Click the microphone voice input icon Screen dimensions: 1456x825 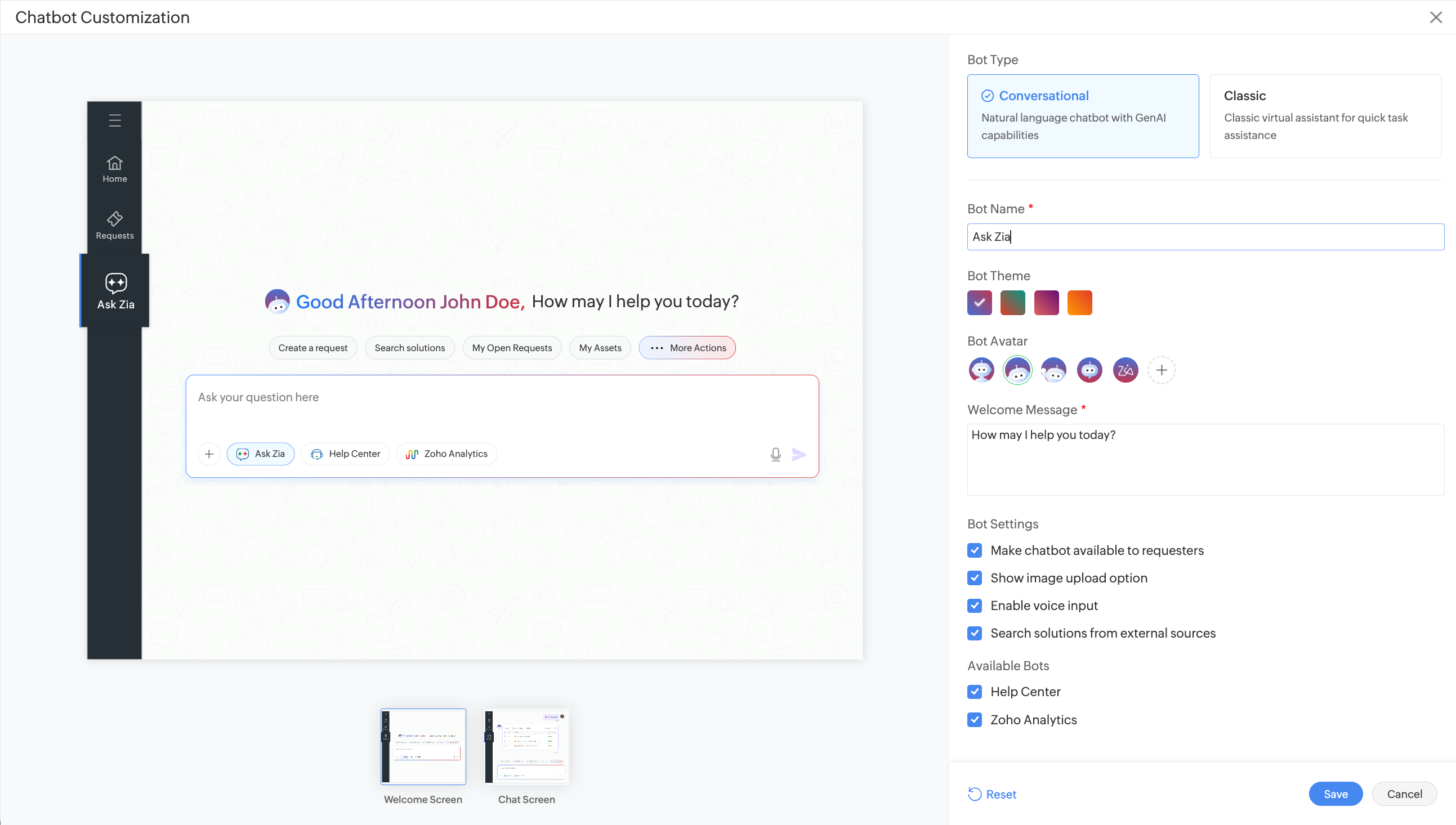pyautogui.click(x=775, y=455)
